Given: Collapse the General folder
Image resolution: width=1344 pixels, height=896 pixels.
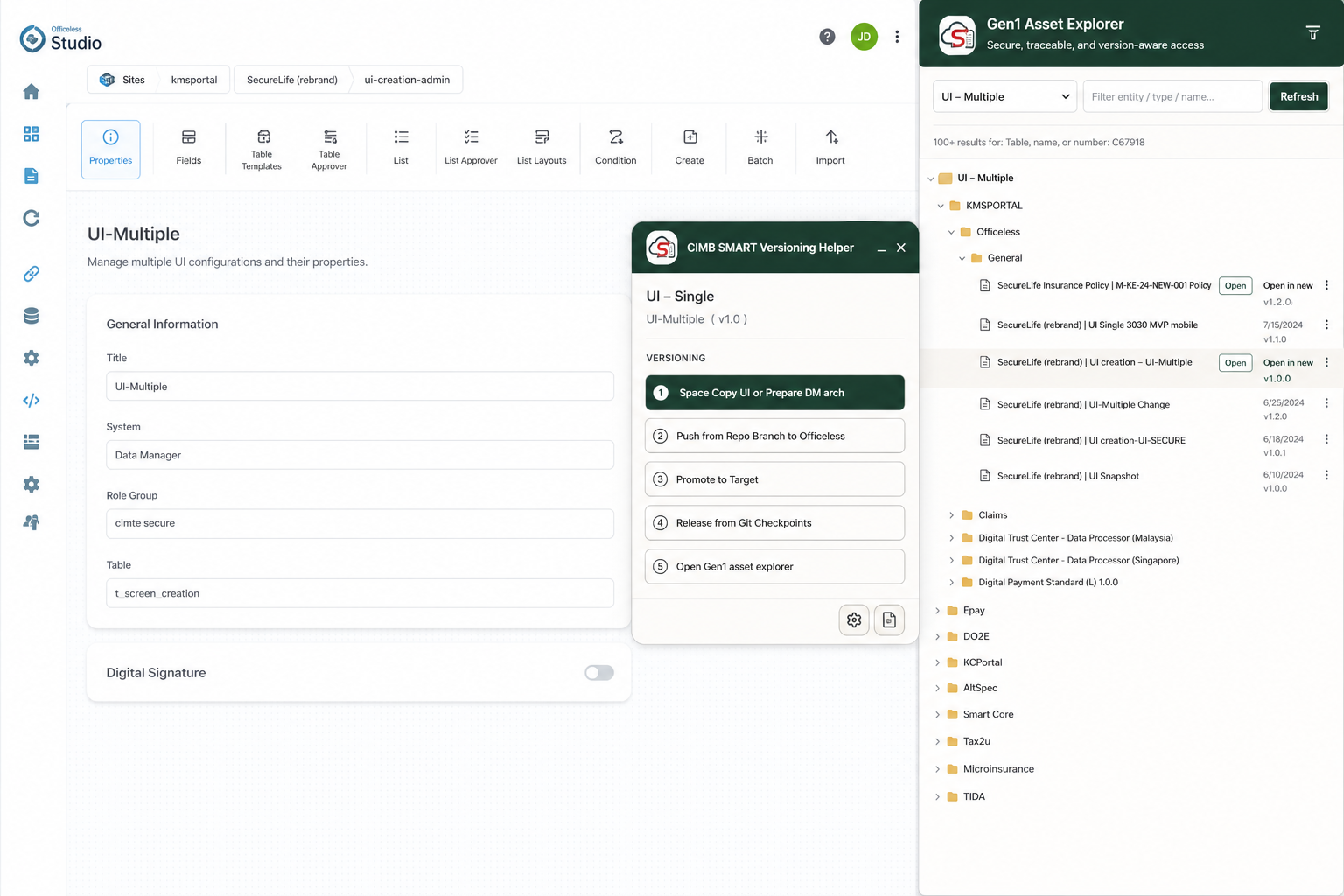Looking at the screenshot, I should click(962, 259).
